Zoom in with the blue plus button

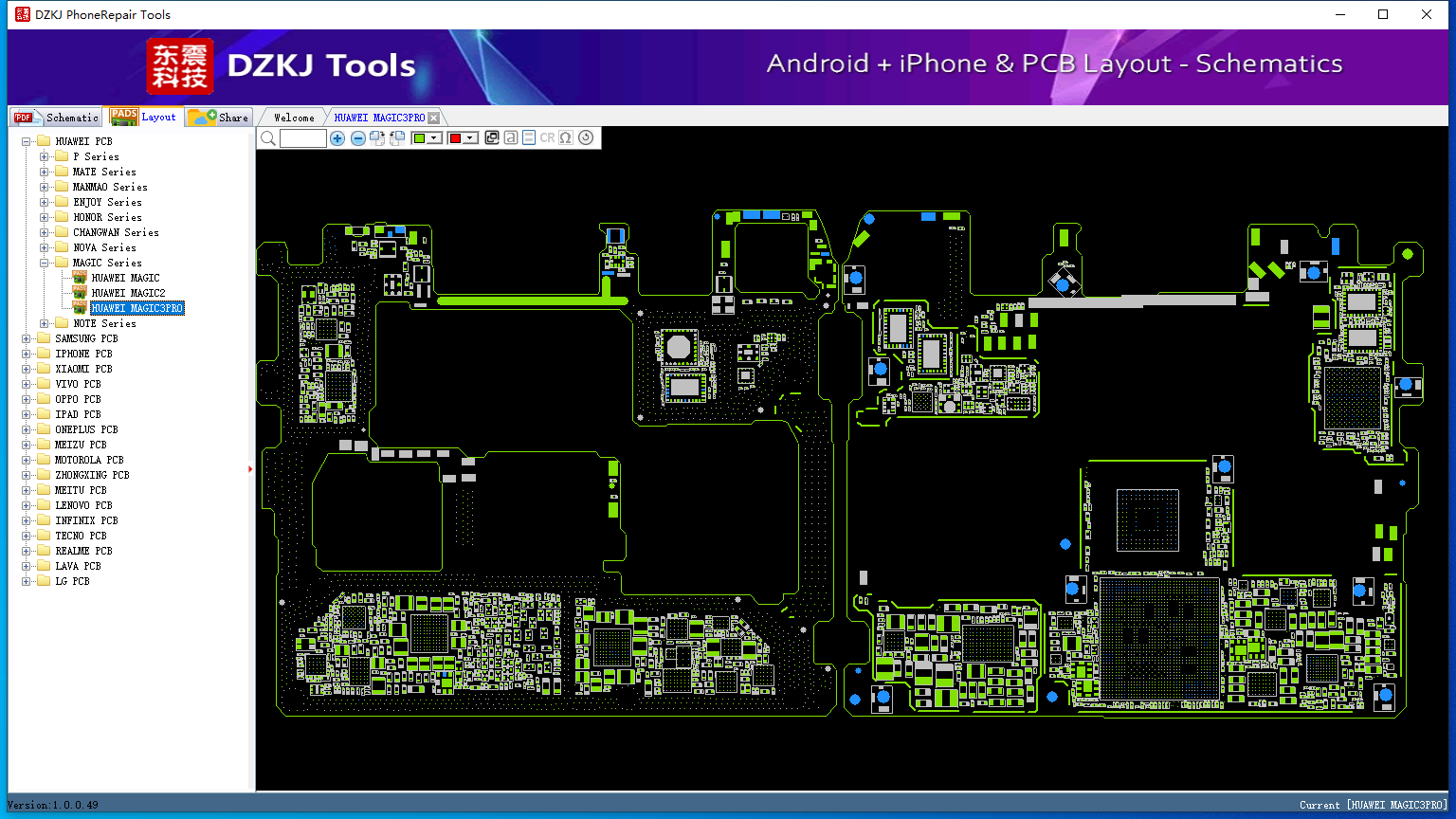(x=337, y=138)
